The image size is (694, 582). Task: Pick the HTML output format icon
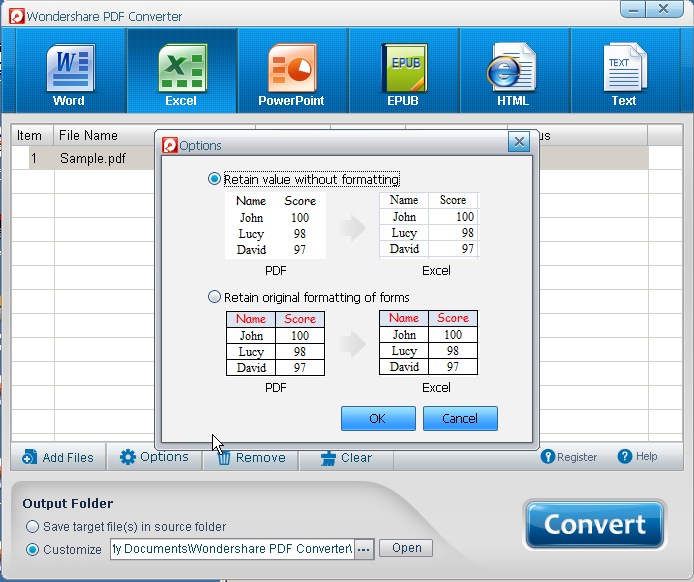513,68
